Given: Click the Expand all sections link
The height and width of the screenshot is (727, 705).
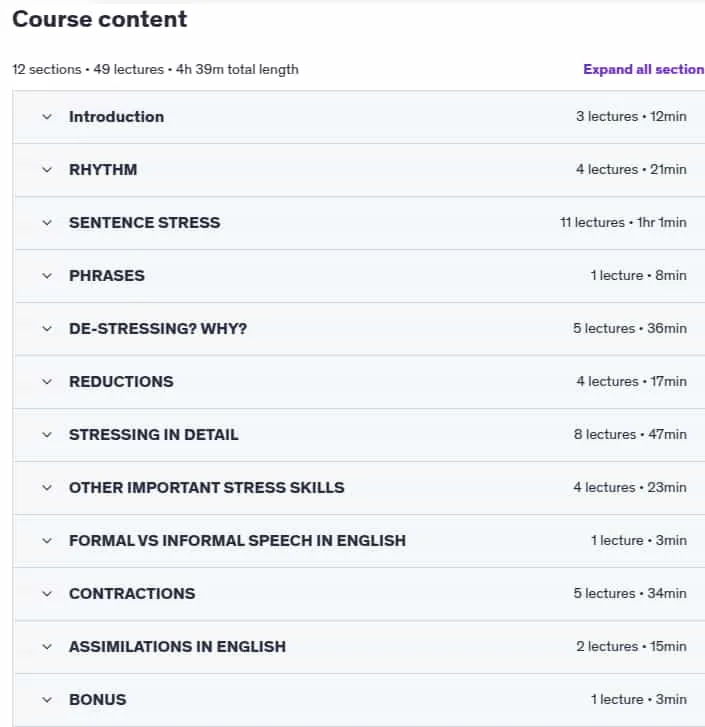Looking at the screenshot, I should click(x=644, y=70).
